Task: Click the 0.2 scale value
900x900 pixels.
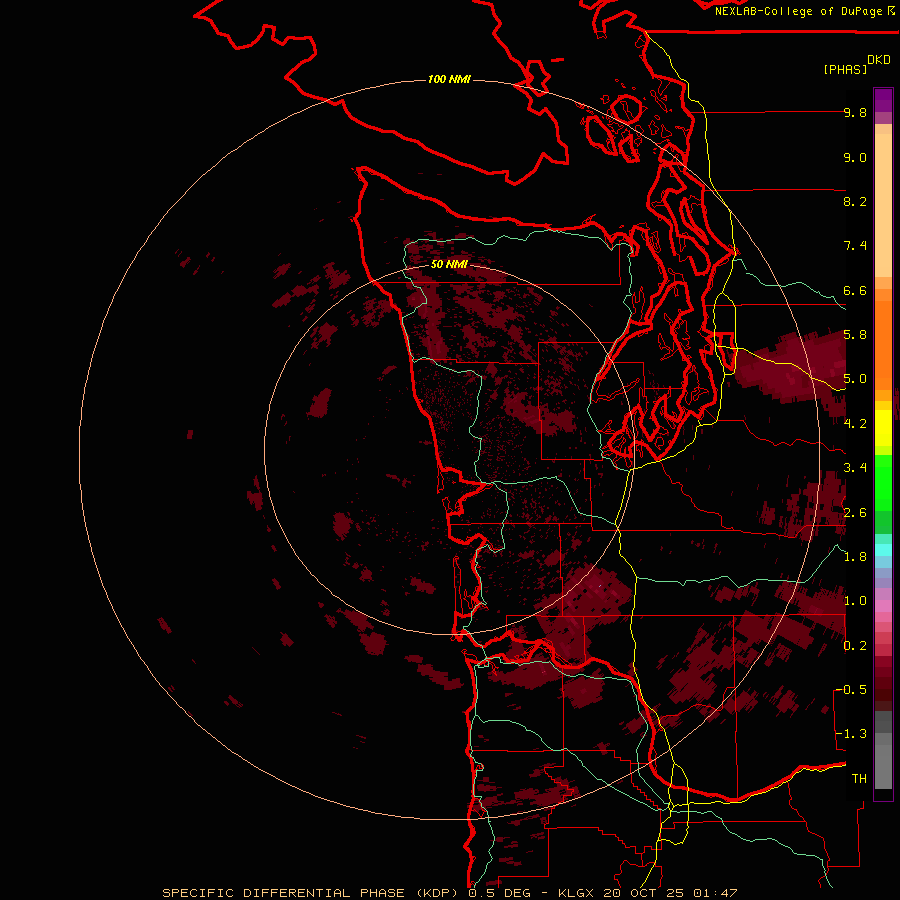Action: coord(855,646)
